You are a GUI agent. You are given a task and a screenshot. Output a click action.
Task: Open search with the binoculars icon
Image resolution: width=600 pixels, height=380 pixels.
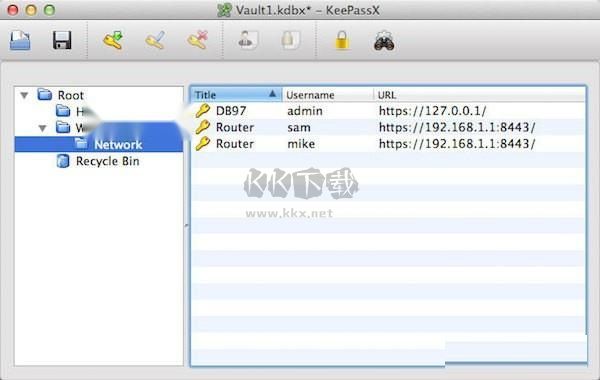384,41
